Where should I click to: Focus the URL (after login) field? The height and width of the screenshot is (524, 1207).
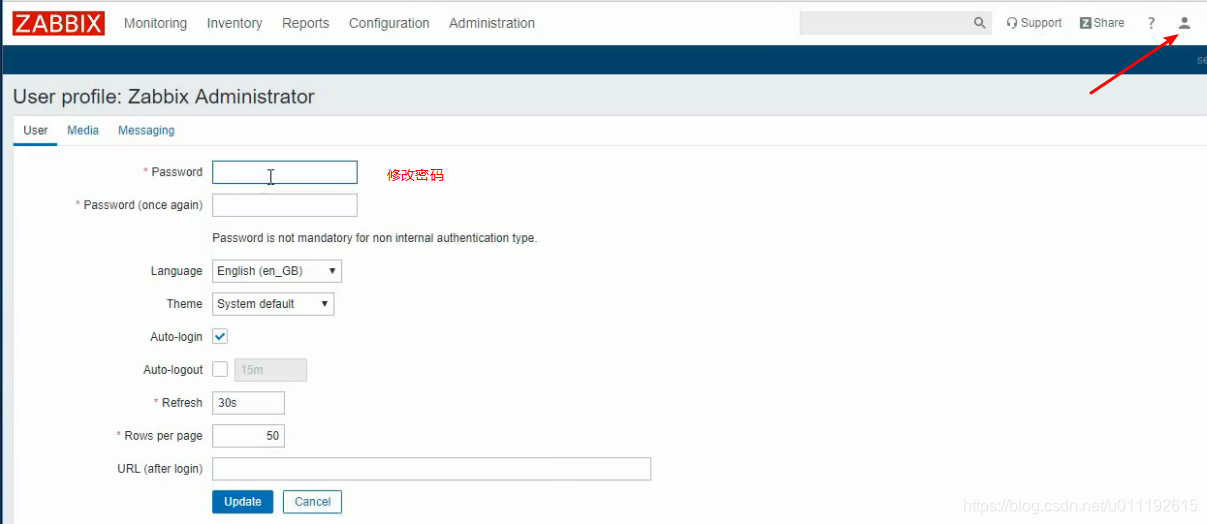pos(432,469)
